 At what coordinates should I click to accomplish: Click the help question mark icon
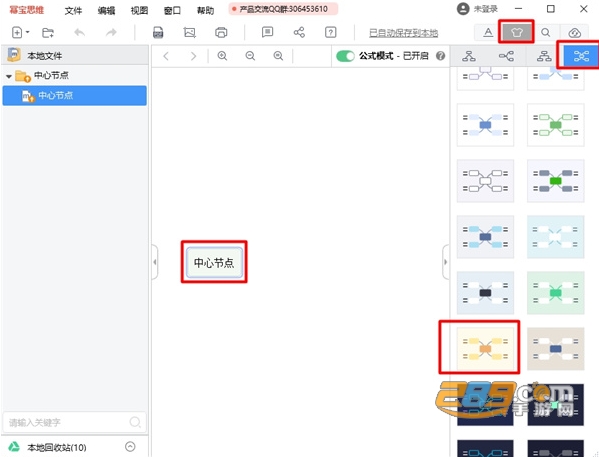coord(331,32)
